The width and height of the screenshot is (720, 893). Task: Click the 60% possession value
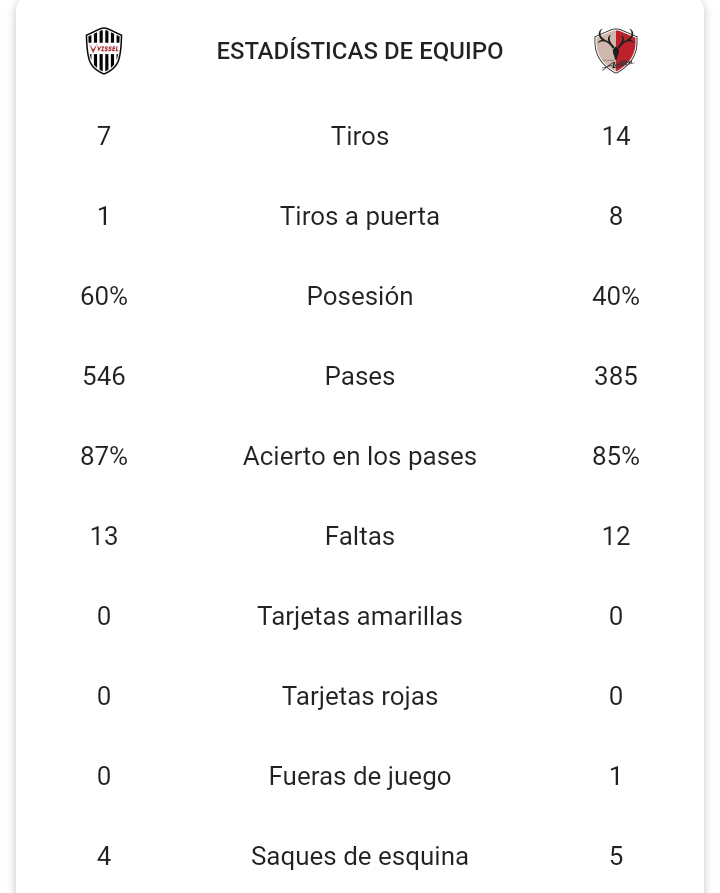[104, 296]
